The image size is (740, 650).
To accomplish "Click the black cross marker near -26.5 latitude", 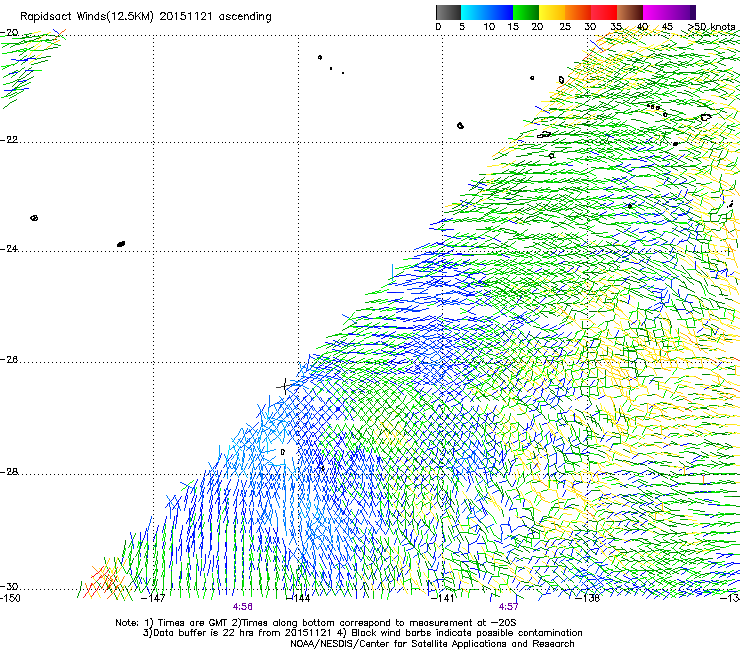I will pyautogui.click(x=285, y=386).
